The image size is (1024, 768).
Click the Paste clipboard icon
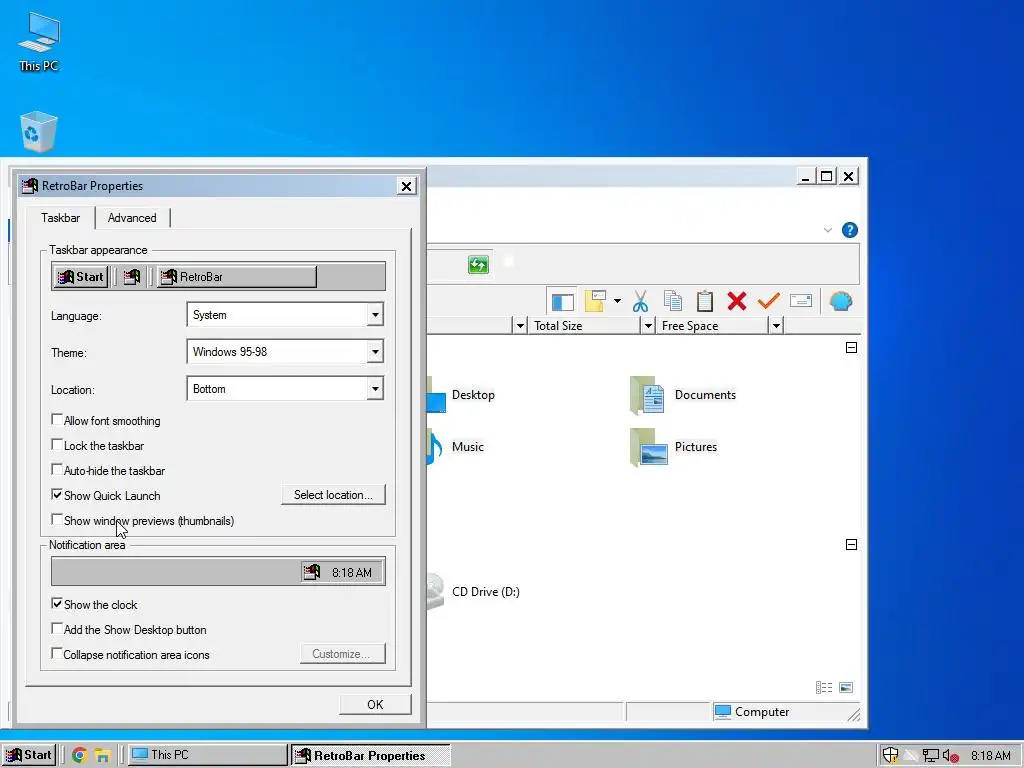click(x=705, y=301)
